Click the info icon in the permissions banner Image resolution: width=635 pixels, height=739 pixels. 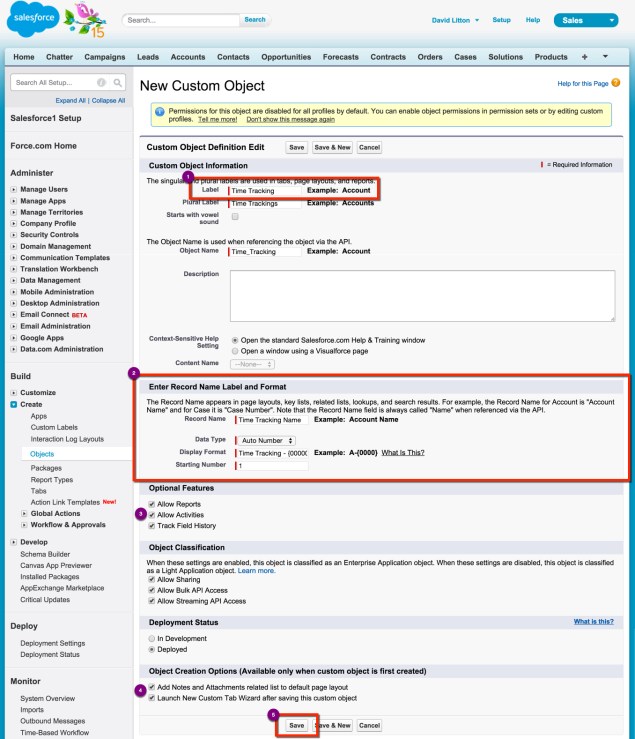[x=159, y=110]
